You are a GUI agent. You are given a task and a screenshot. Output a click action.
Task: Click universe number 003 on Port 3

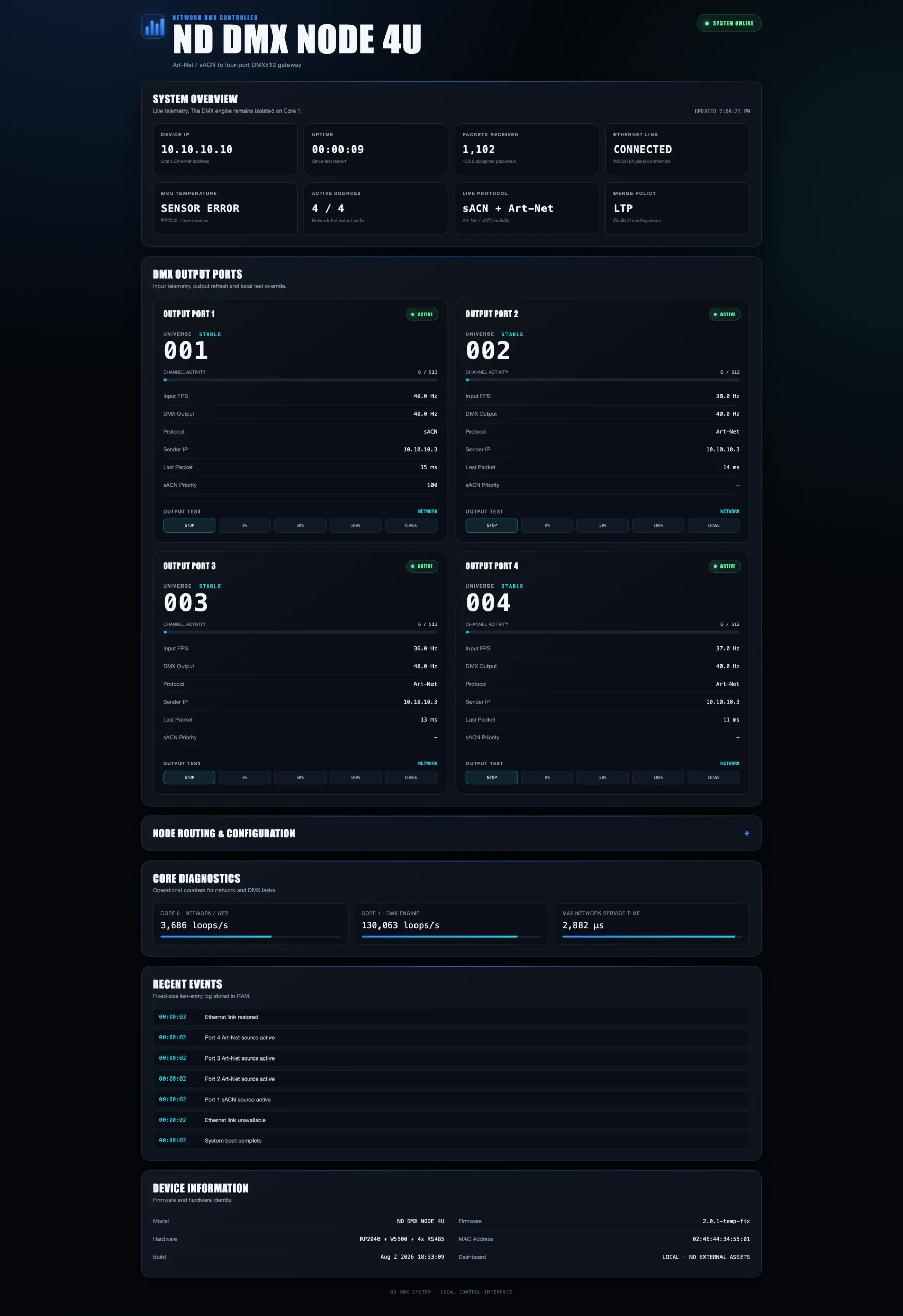pos(186,603)
